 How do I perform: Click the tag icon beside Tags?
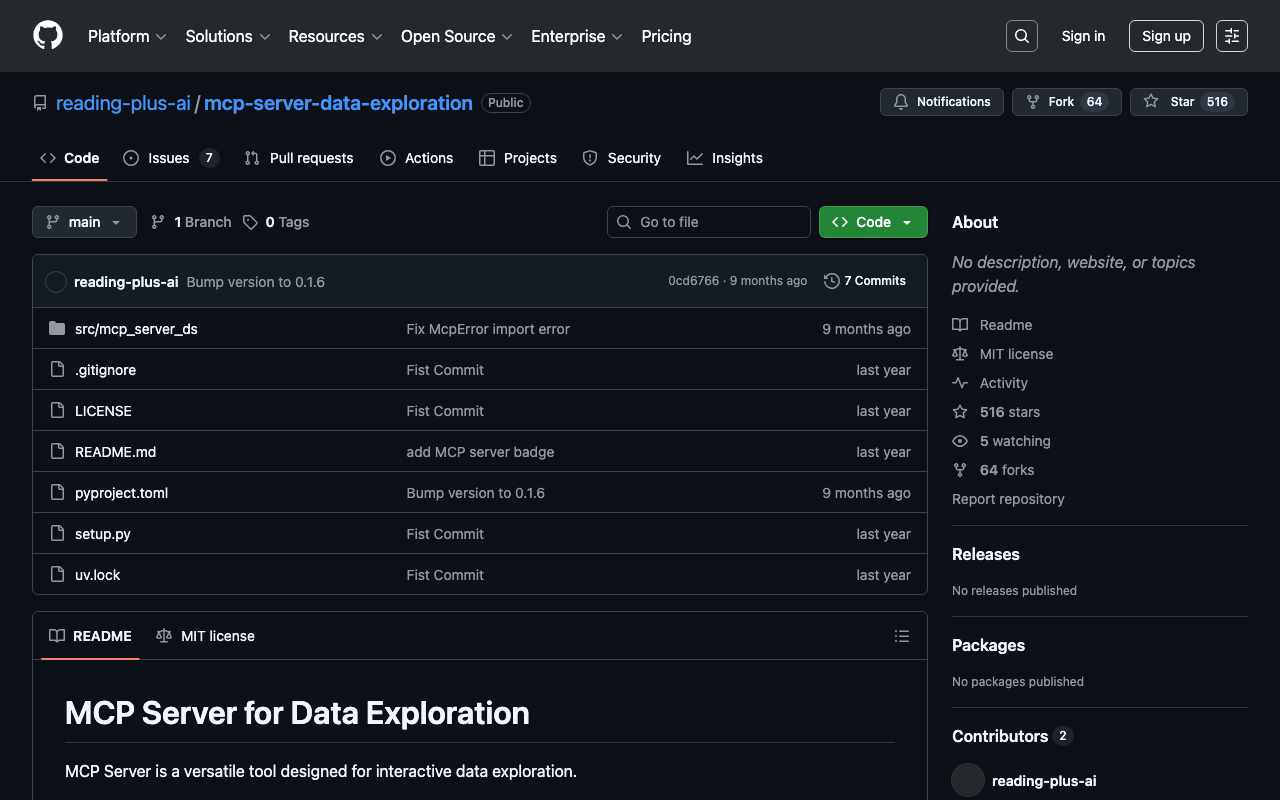[250, 222]
